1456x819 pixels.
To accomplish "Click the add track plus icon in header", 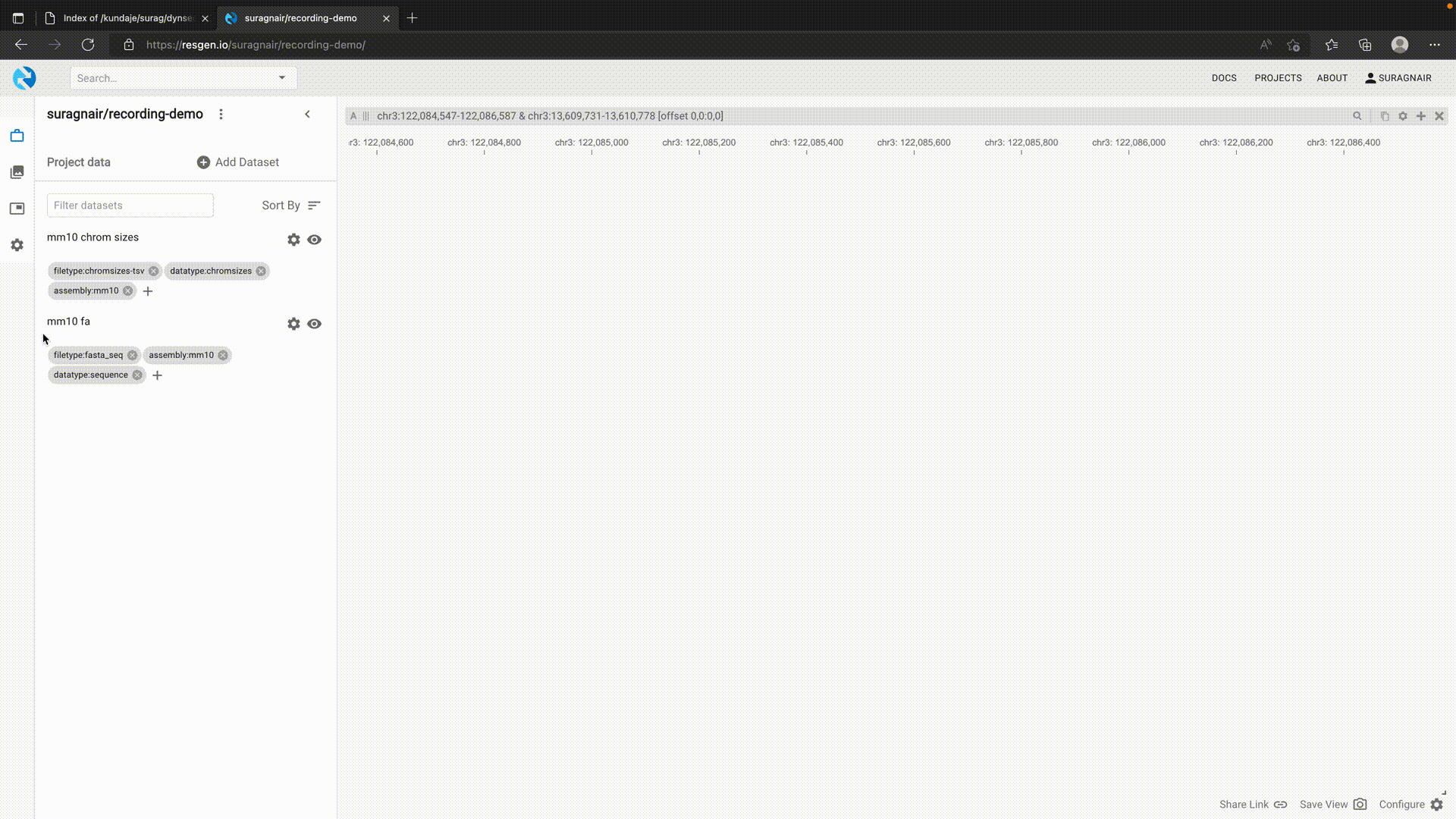I will pos(1421,116).
